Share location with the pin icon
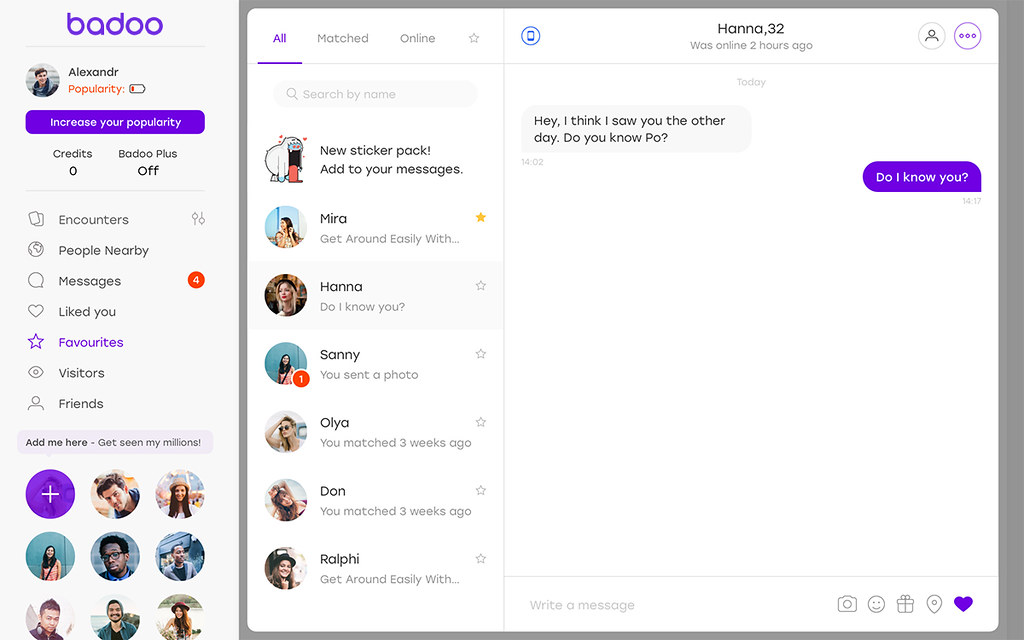The height and width of the screenshot is (640, 1024). (935, 604)
